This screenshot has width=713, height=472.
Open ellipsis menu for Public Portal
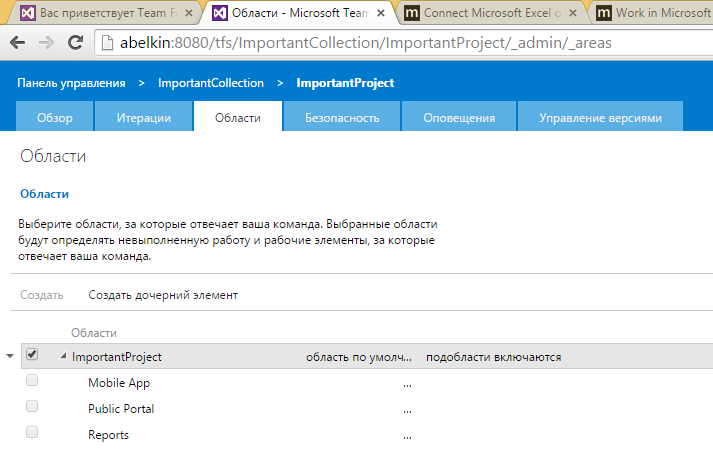(x=407, y=411)
